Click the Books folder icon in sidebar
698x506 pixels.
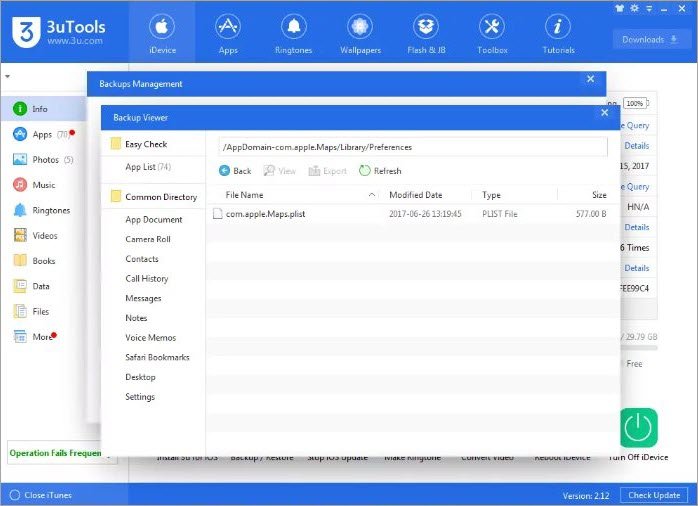point(20,260)
